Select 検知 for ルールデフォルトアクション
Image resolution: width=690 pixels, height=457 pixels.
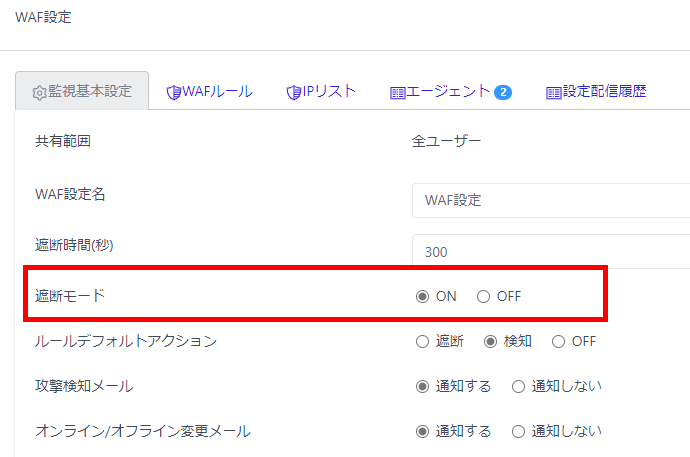click(x=491, y=341)
